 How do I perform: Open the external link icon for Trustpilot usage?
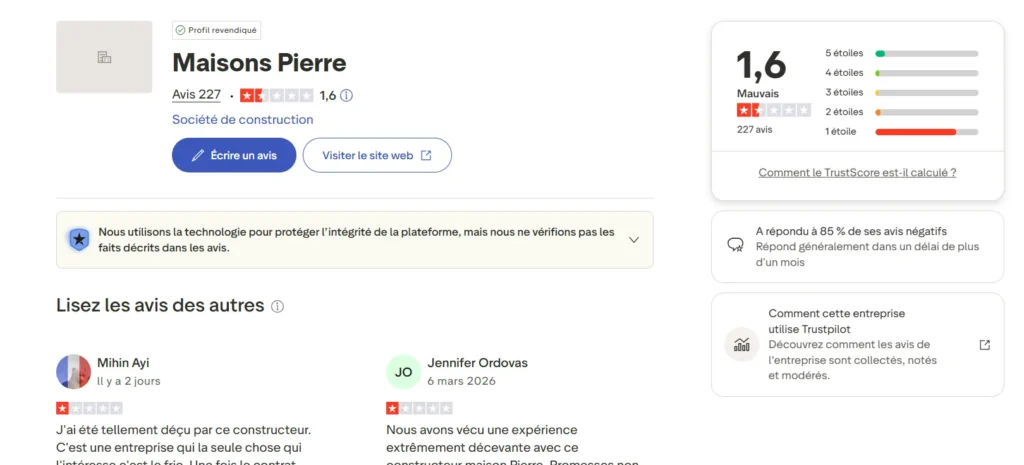pos(984,345)
